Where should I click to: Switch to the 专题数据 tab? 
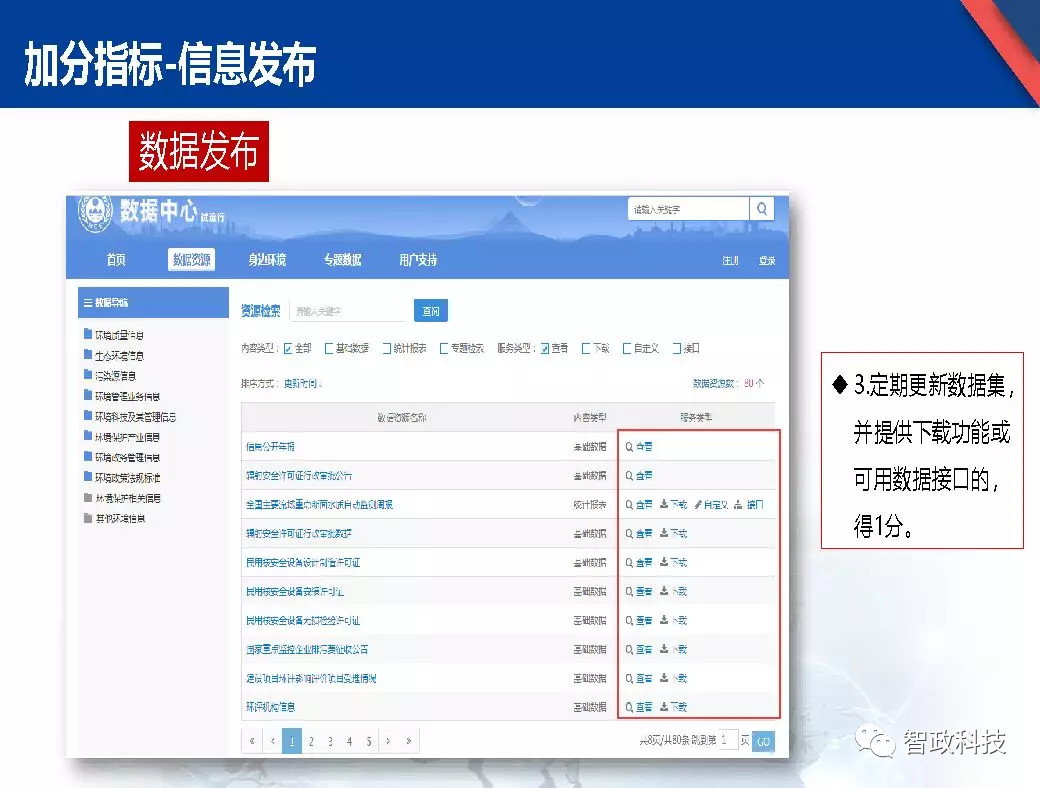(345, 259)
